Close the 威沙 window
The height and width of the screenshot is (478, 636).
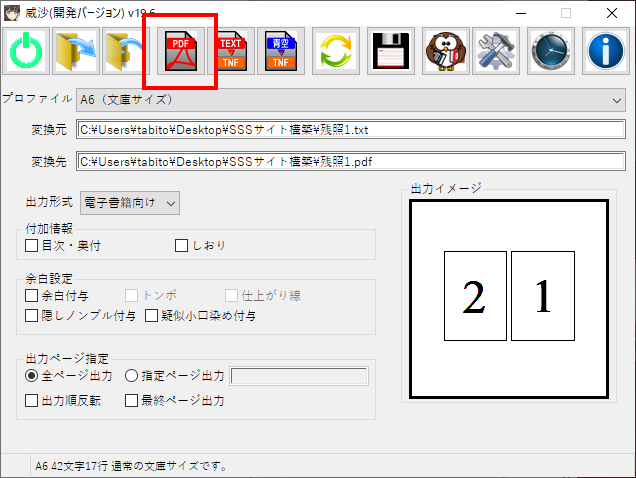[x=612, y=13]
